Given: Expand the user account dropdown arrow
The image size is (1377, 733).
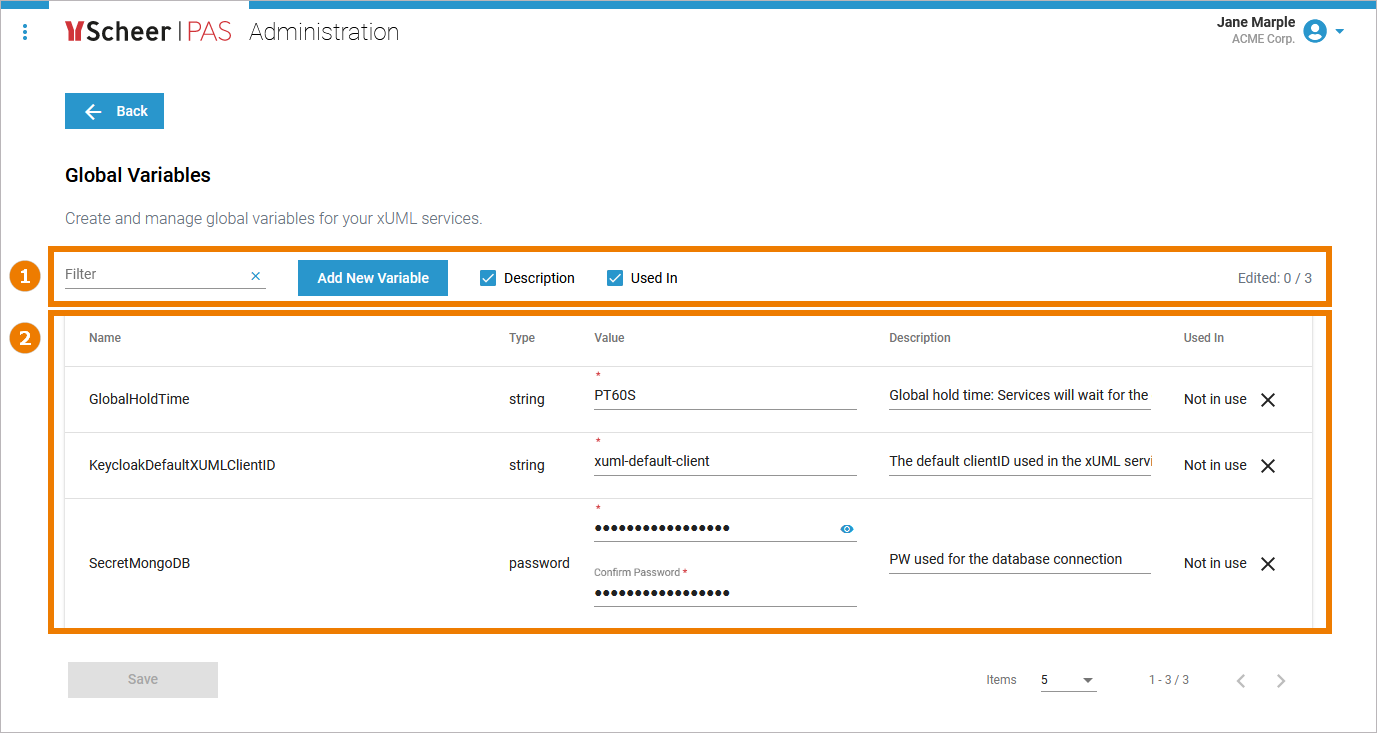Looking at the screenshot, I should (x=1340, y=32).
